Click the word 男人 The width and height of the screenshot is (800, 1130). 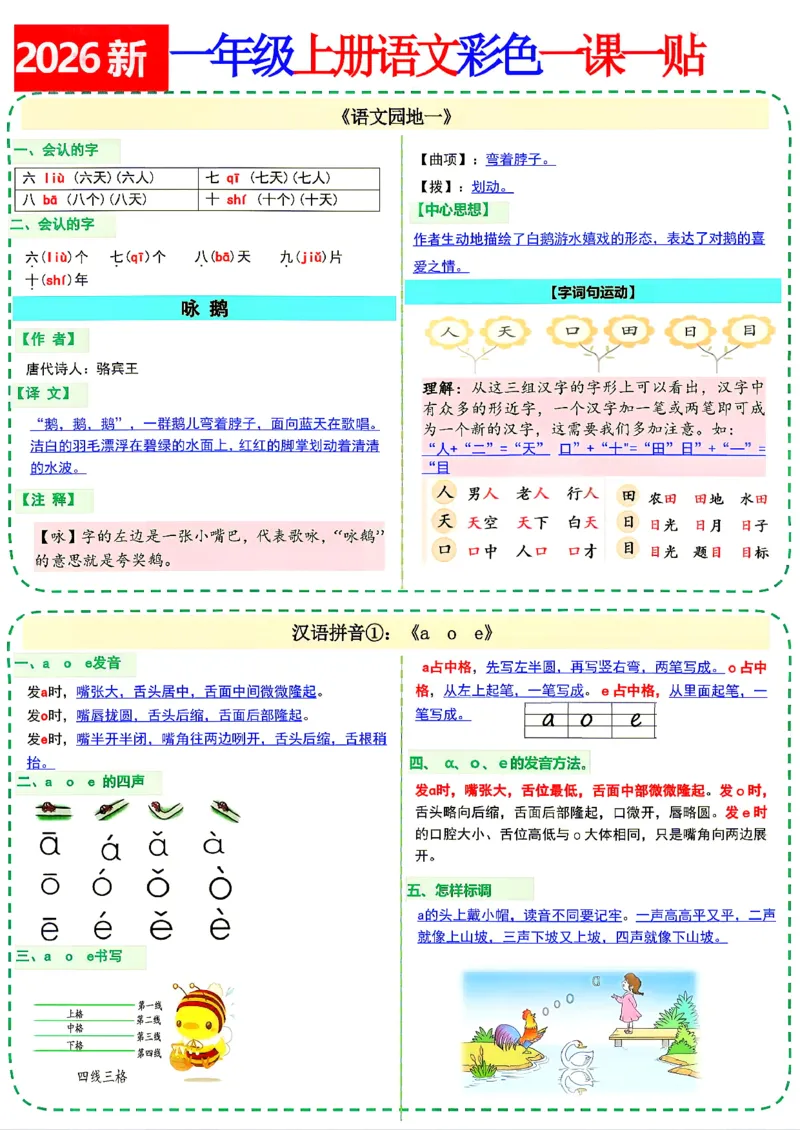coord(483,494)
